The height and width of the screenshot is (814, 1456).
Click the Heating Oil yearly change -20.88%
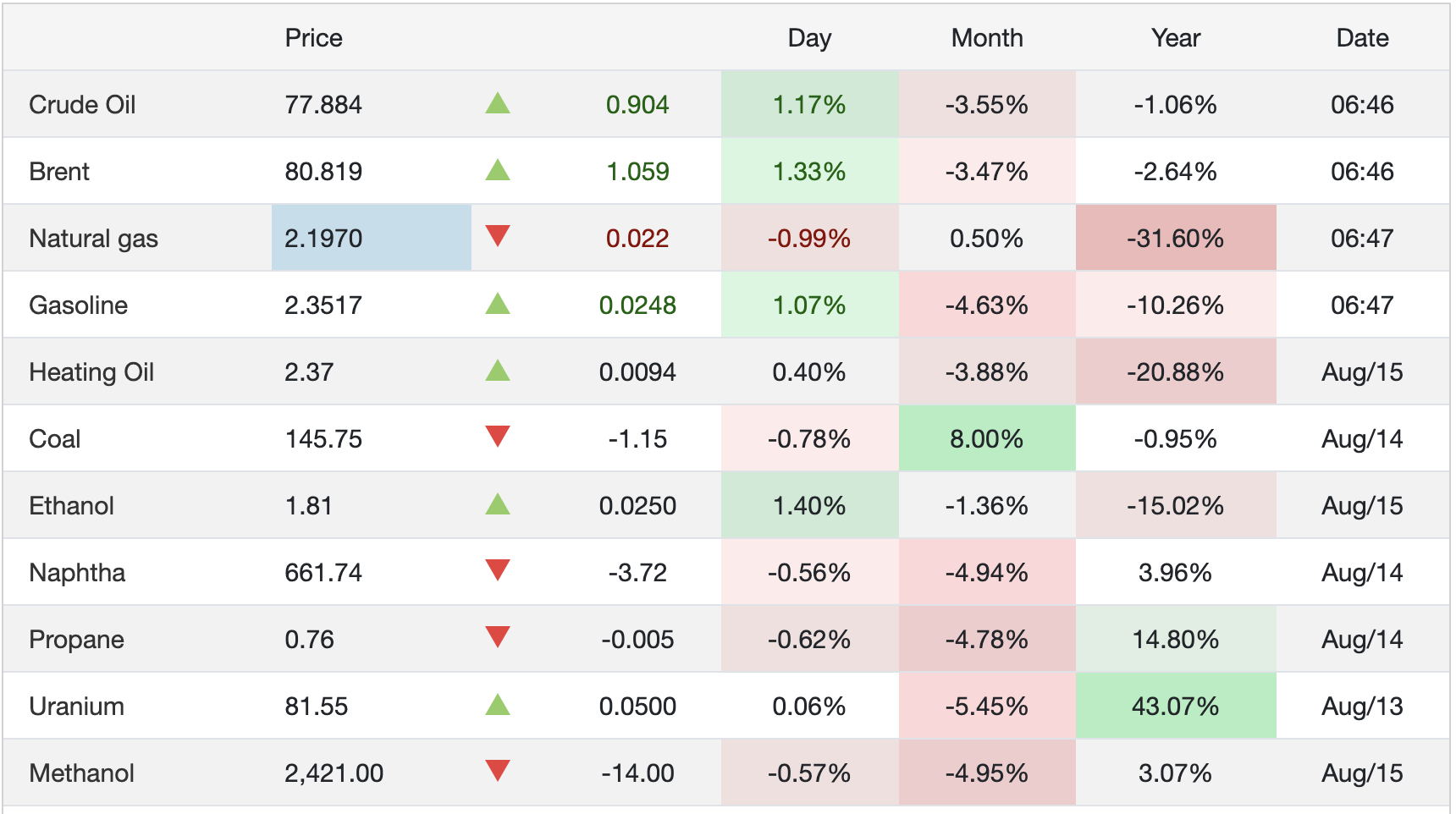point(1176,372)
